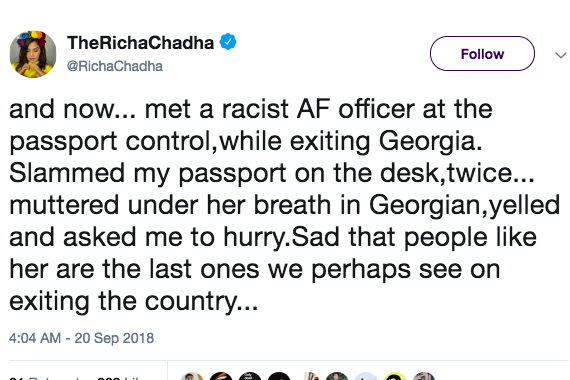Click the first liker avatar with orange background
570x380 pixels.
click(192, 376)
